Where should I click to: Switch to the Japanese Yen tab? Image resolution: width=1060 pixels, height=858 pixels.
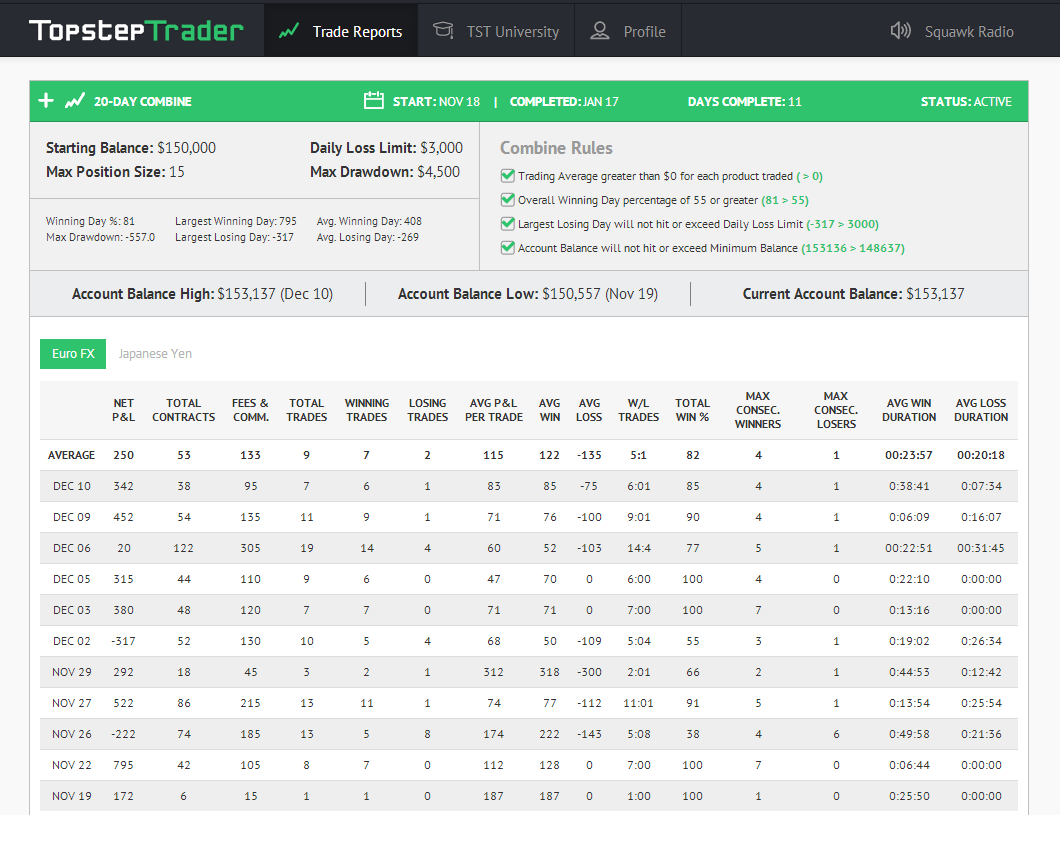click(x=155, y=354)
